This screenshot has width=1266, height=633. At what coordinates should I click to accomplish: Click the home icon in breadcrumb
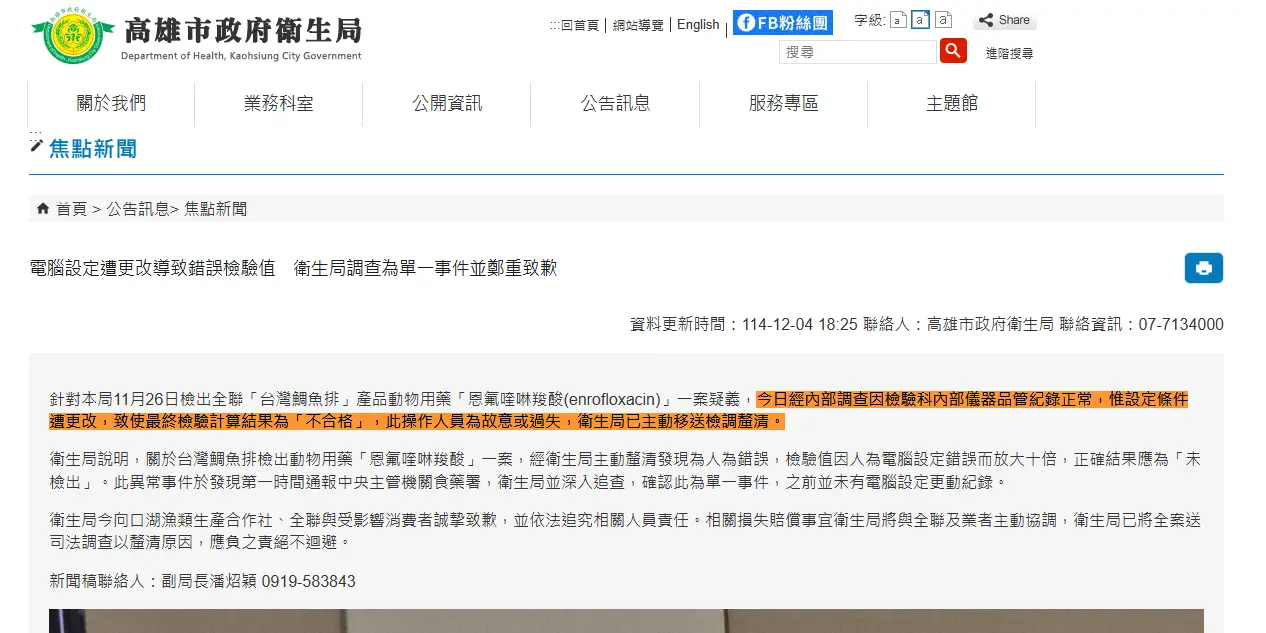point(43,209)
